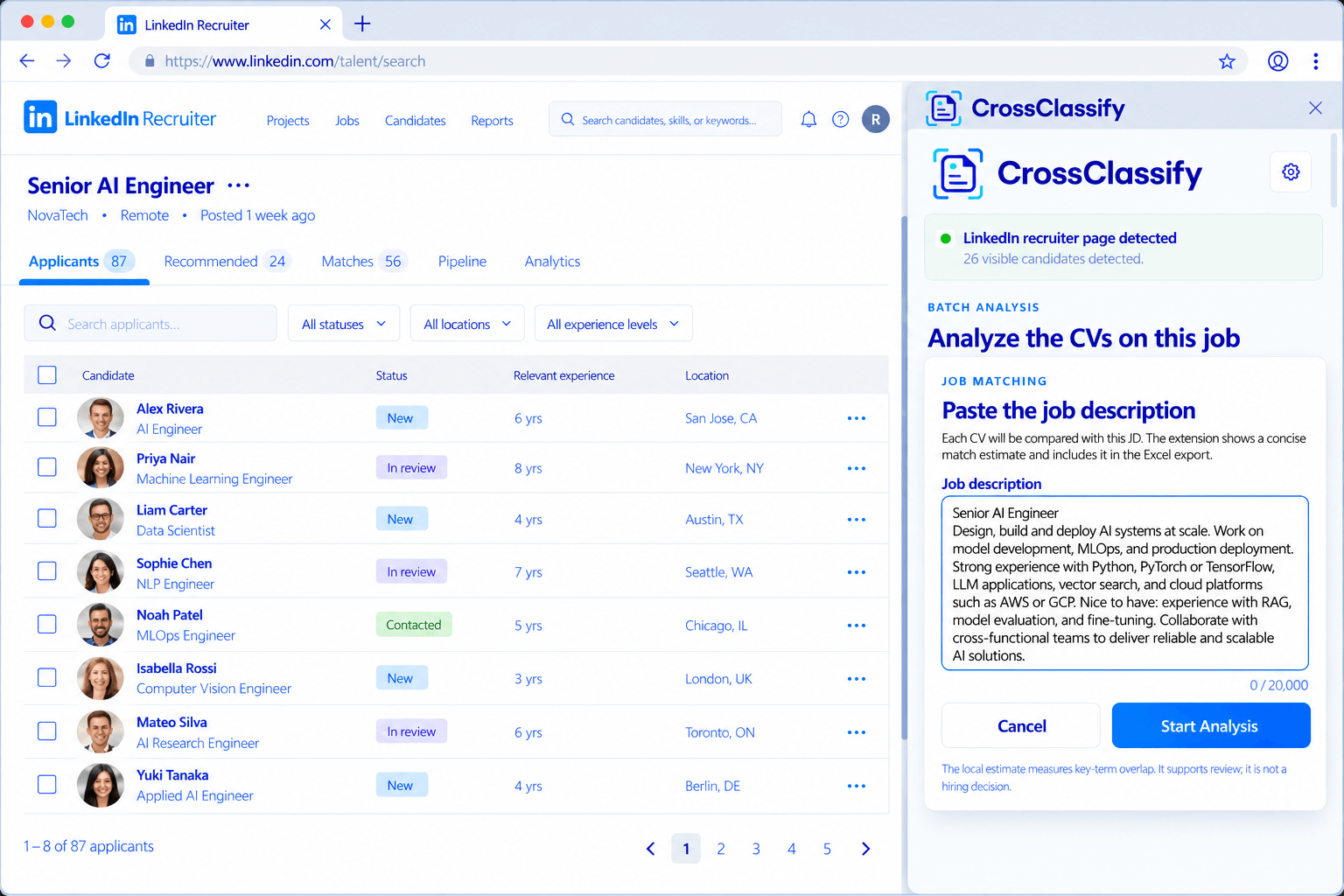
Task: Open the Candidates menu
Action: click(x=416, y=121)
